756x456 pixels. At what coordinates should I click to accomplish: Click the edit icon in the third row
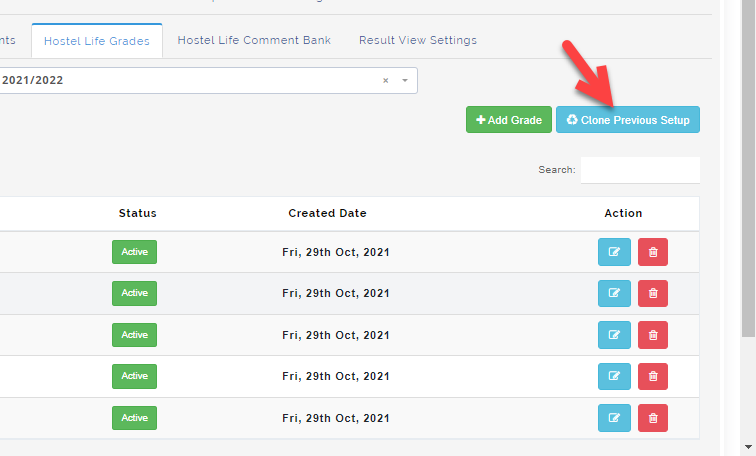[x=614, y=335]
